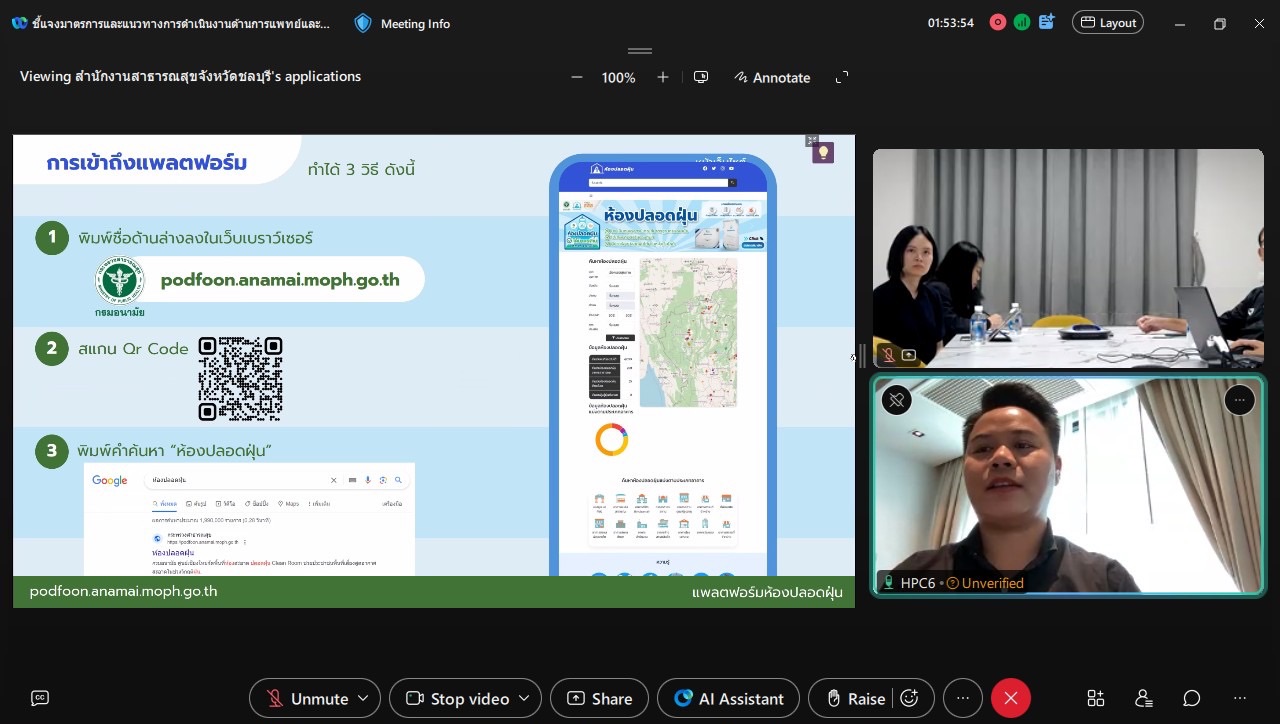Click the red recording indicator icon
This screenshot has height=724, width=1280.
(x=997, y=23)
